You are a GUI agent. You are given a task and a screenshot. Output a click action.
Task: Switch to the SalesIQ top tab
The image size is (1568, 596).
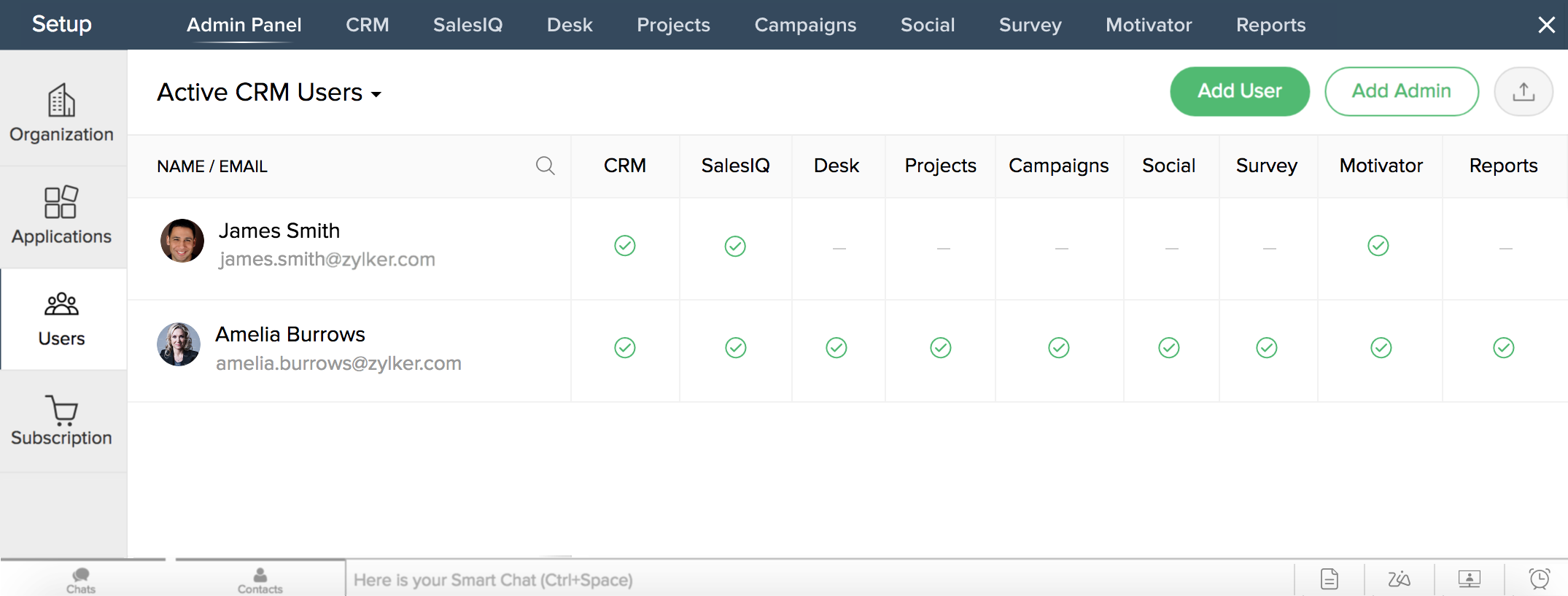click(468, 25)
